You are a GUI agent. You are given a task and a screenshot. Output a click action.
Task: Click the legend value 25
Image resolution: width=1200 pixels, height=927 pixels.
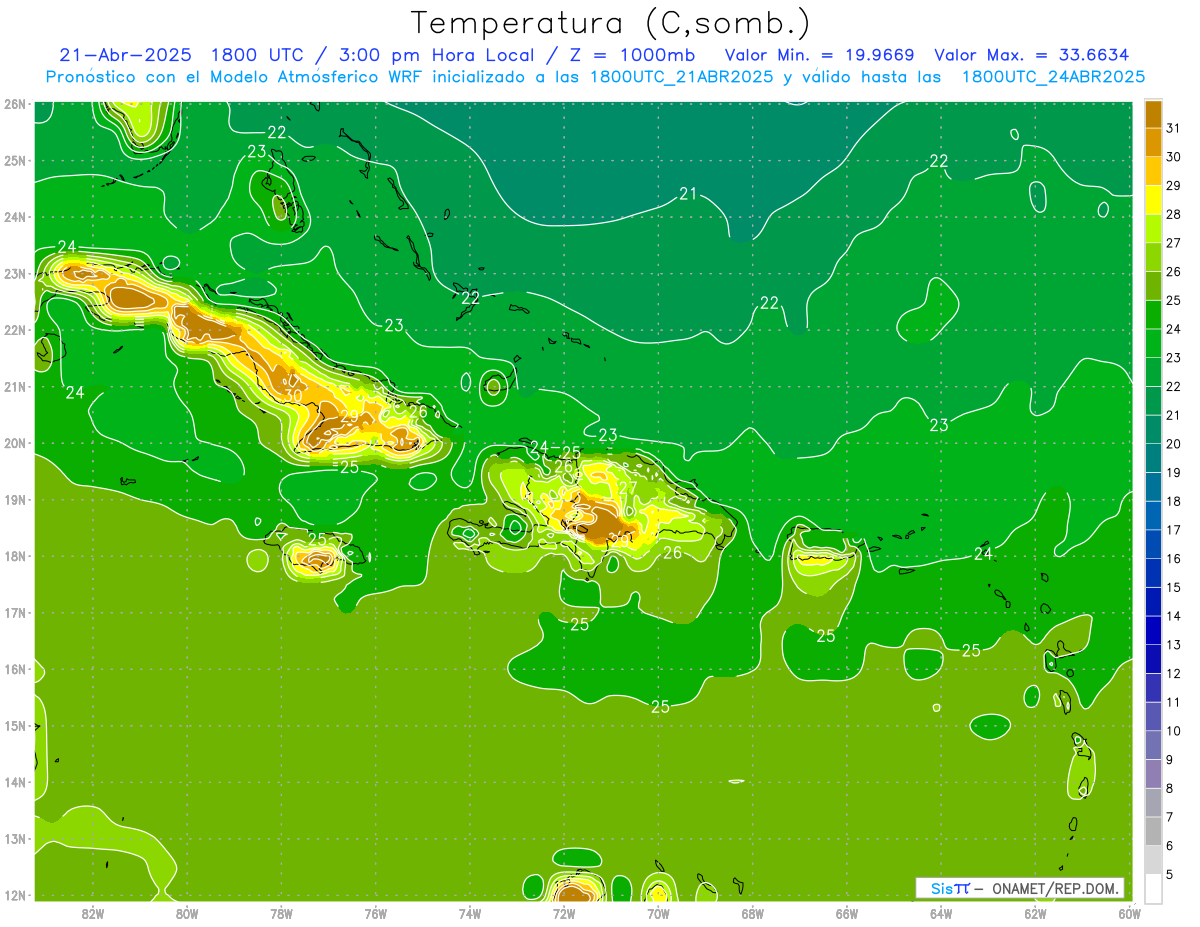click(1173, 300)
